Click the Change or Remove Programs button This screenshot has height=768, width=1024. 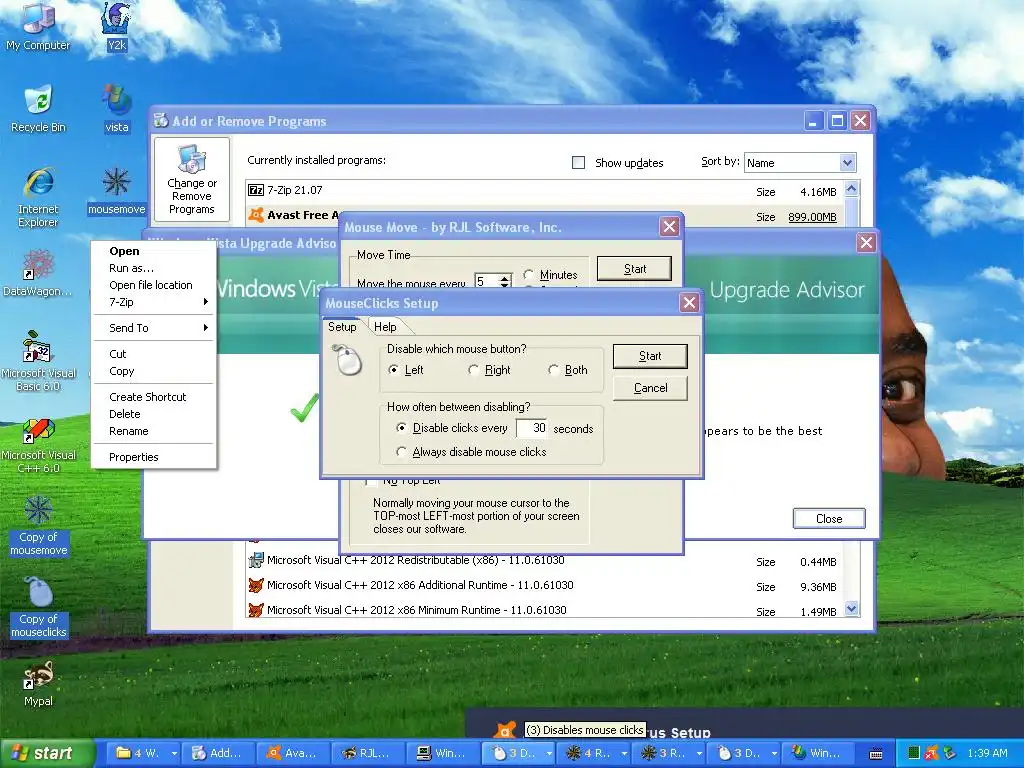pyautogui.click(x=191, y=179)
